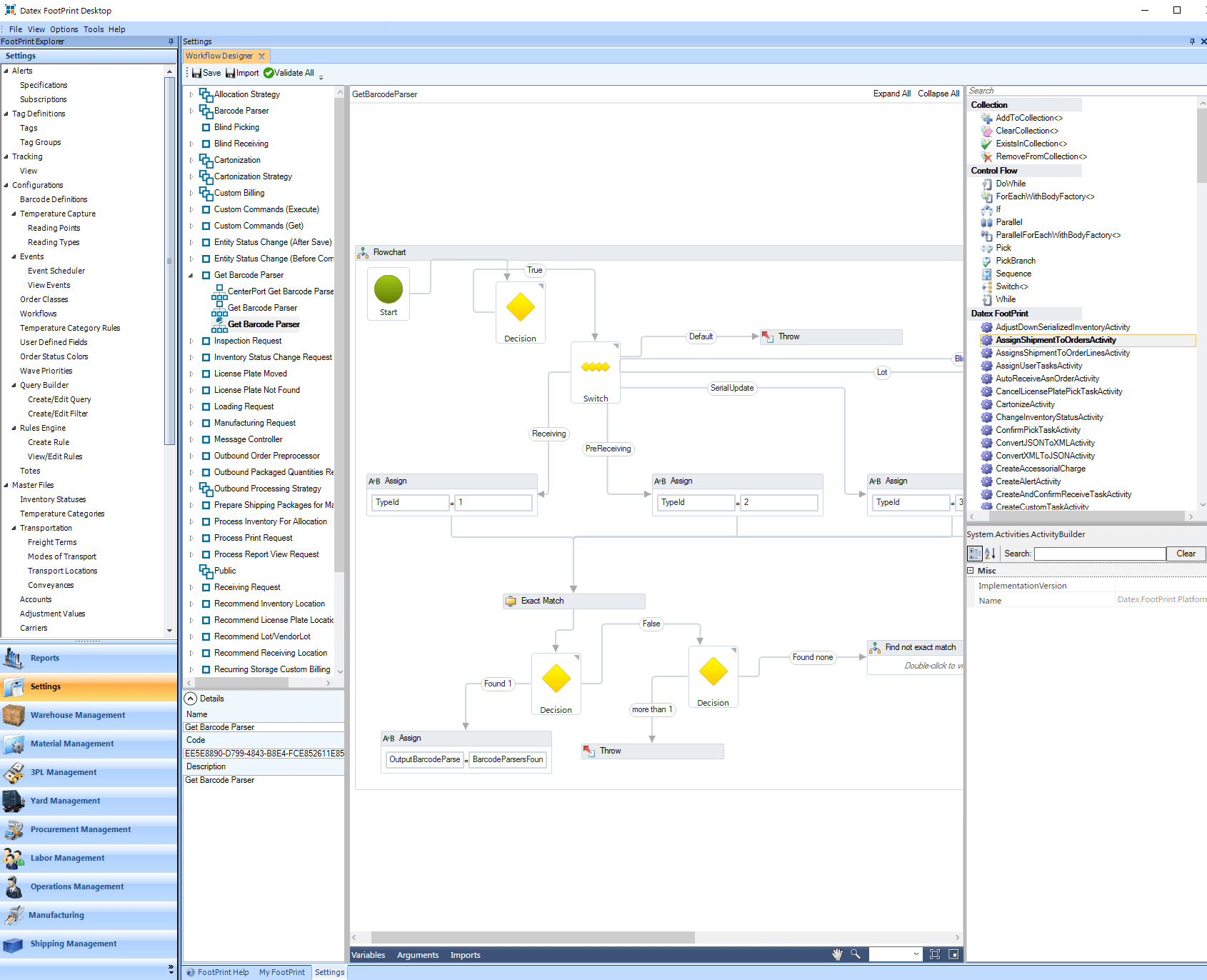Open the Tools menu

[x=94, y=29]
